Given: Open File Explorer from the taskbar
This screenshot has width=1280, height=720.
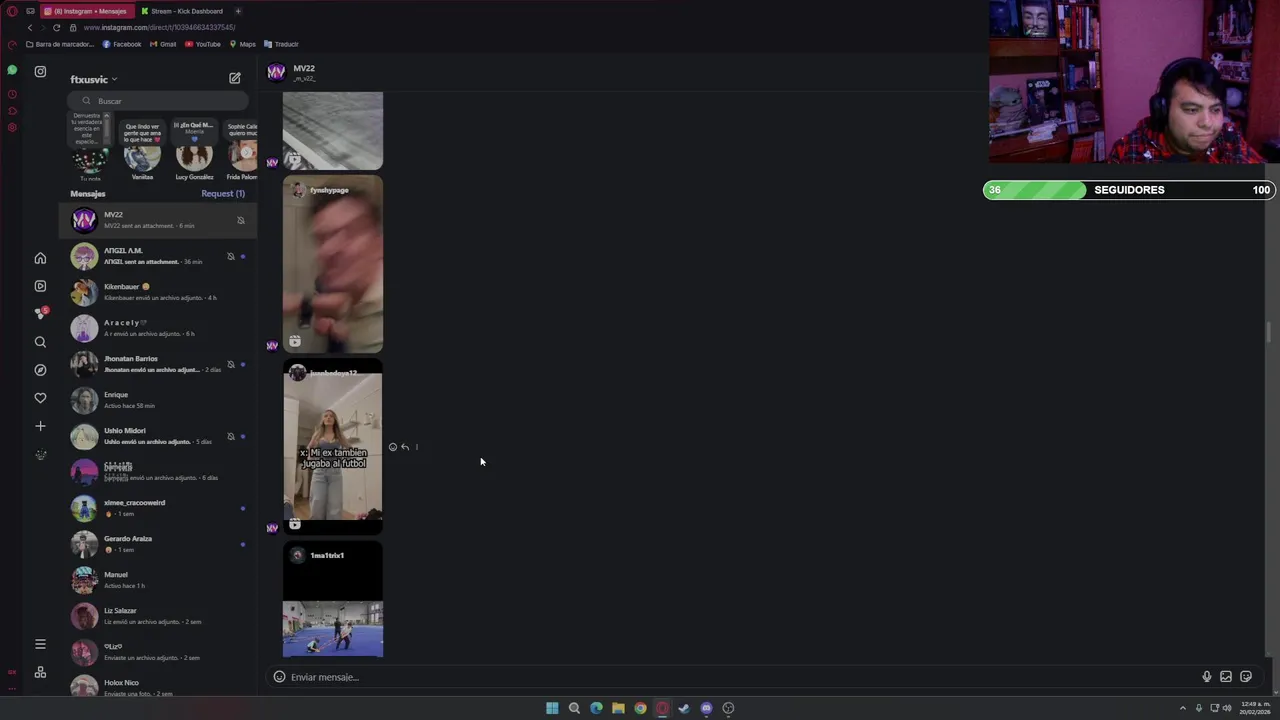Looking at the screenshot, I should [618, 708].
